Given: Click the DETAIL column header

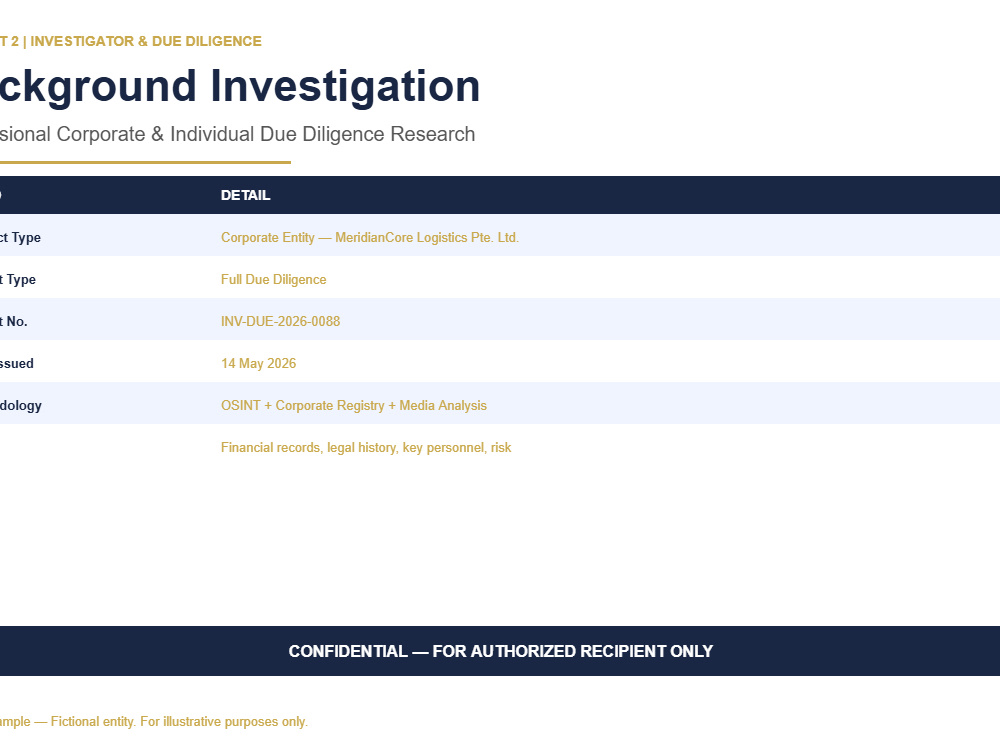Looking at the screenshot, I should [246, 195].
